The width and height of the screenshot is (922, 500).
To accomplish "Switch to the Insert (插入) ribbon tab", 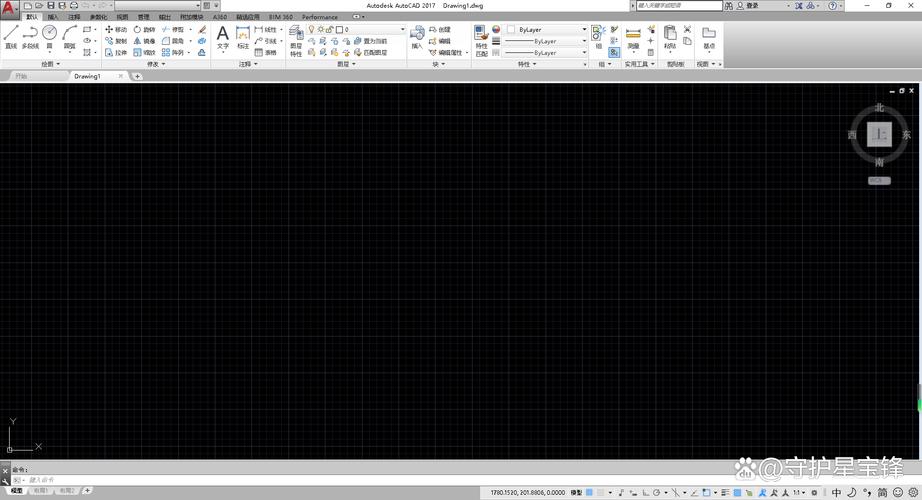I will pos(54,17).
